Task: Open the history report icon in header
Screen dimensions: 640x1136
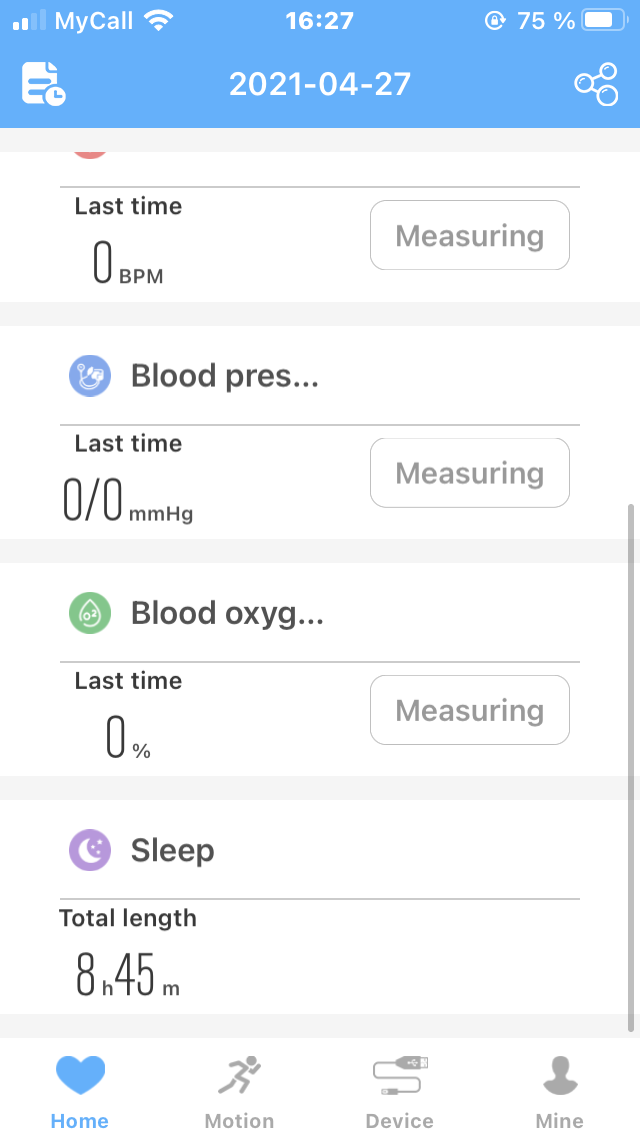Action: click(x=44, y=83)
